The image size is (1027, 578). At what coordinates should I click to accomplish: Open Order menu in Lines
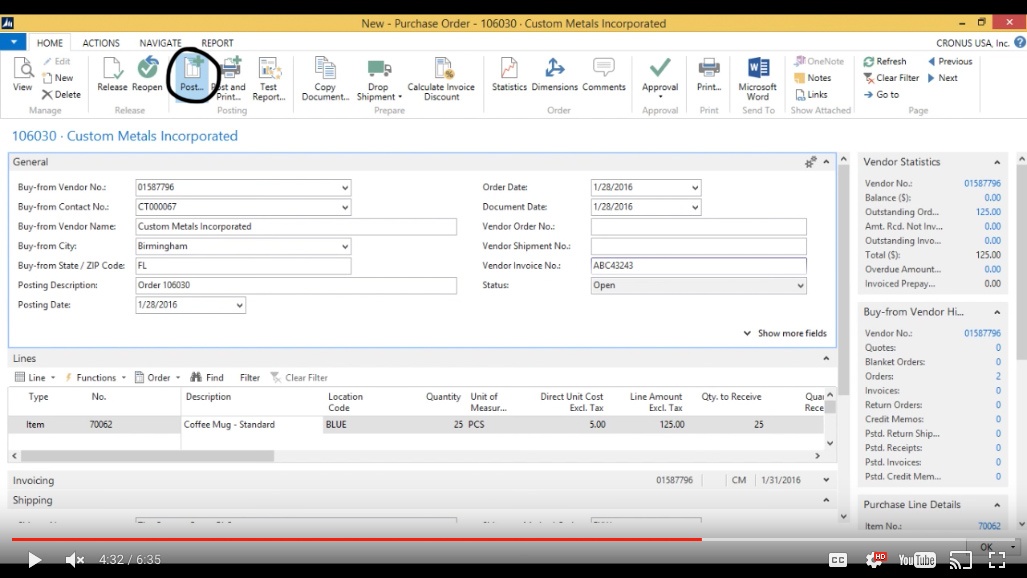click(x=157, y=377)
